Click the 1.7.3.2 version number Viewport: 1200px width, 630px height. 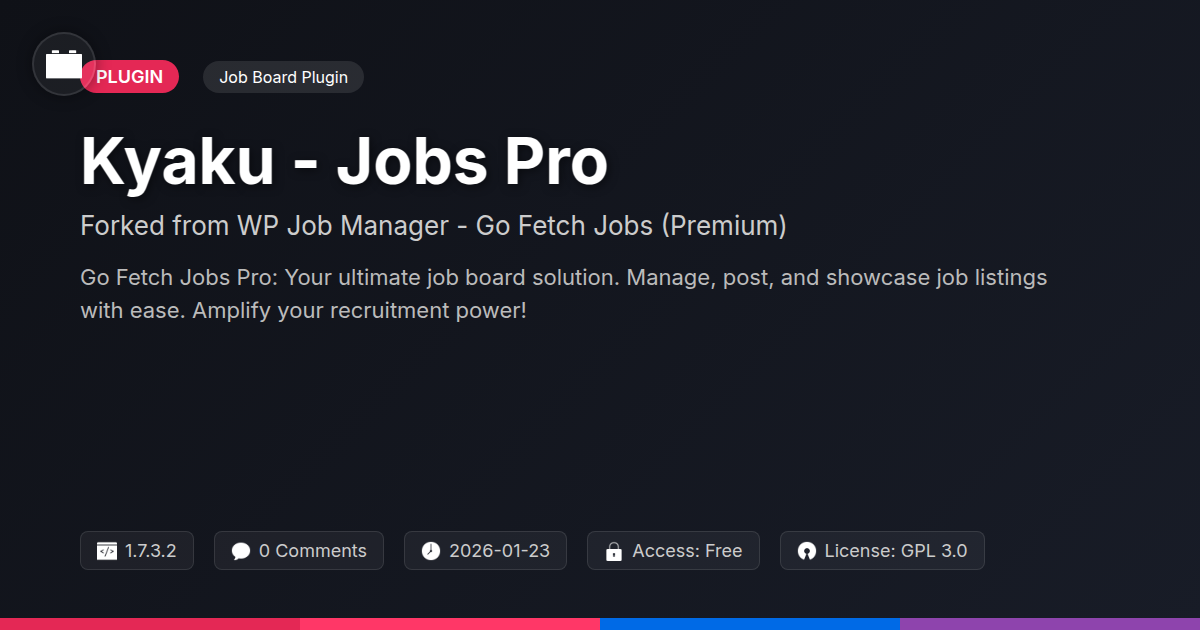(151, 551)
